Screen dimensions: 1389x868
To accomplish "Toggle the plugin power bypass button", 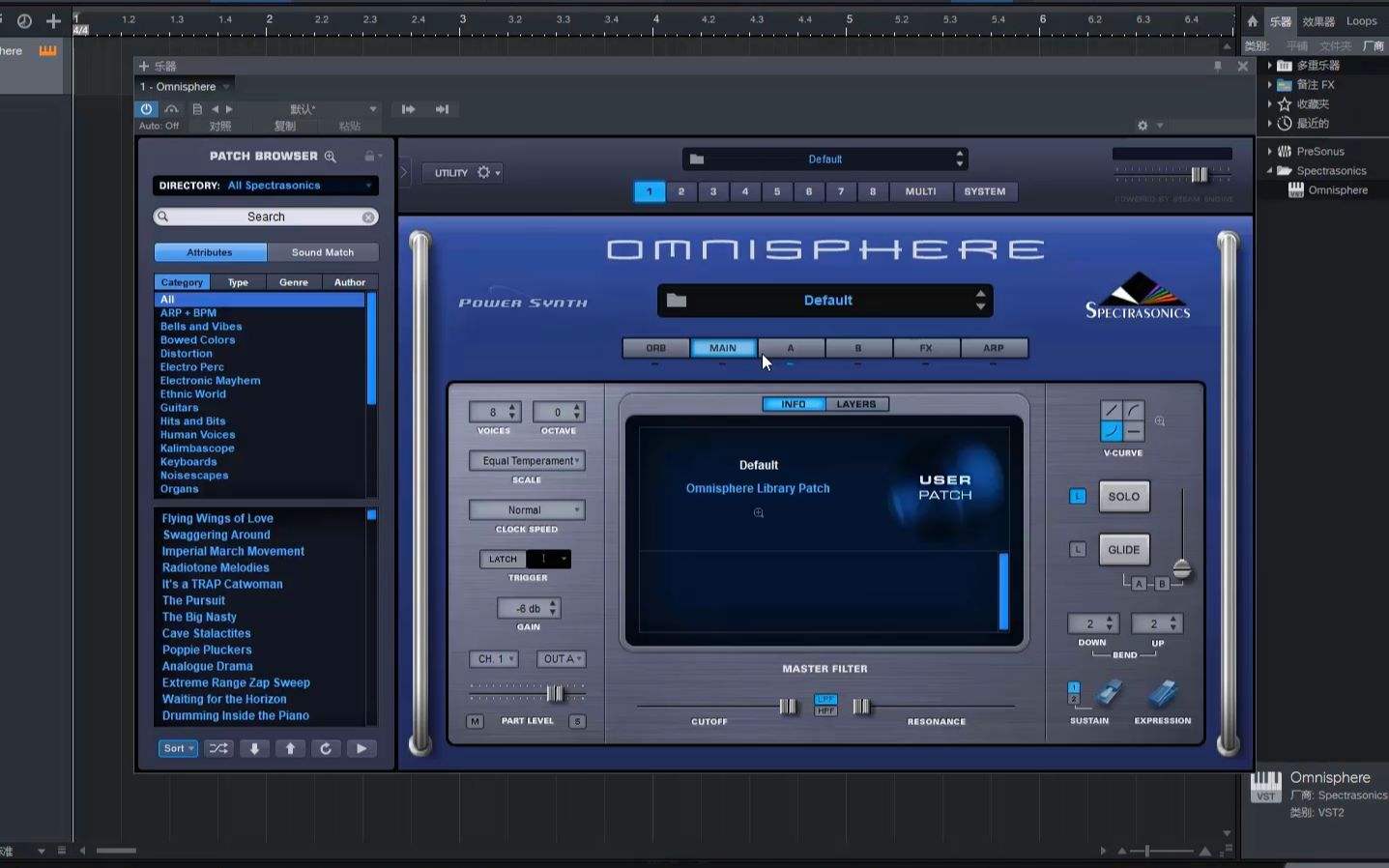I will [x=146, y=109].
